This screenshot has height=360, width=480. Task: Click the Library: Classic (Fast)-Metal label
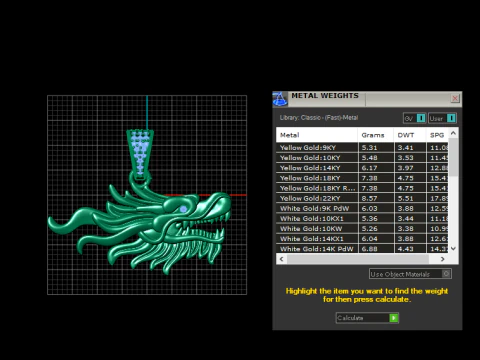319,118
